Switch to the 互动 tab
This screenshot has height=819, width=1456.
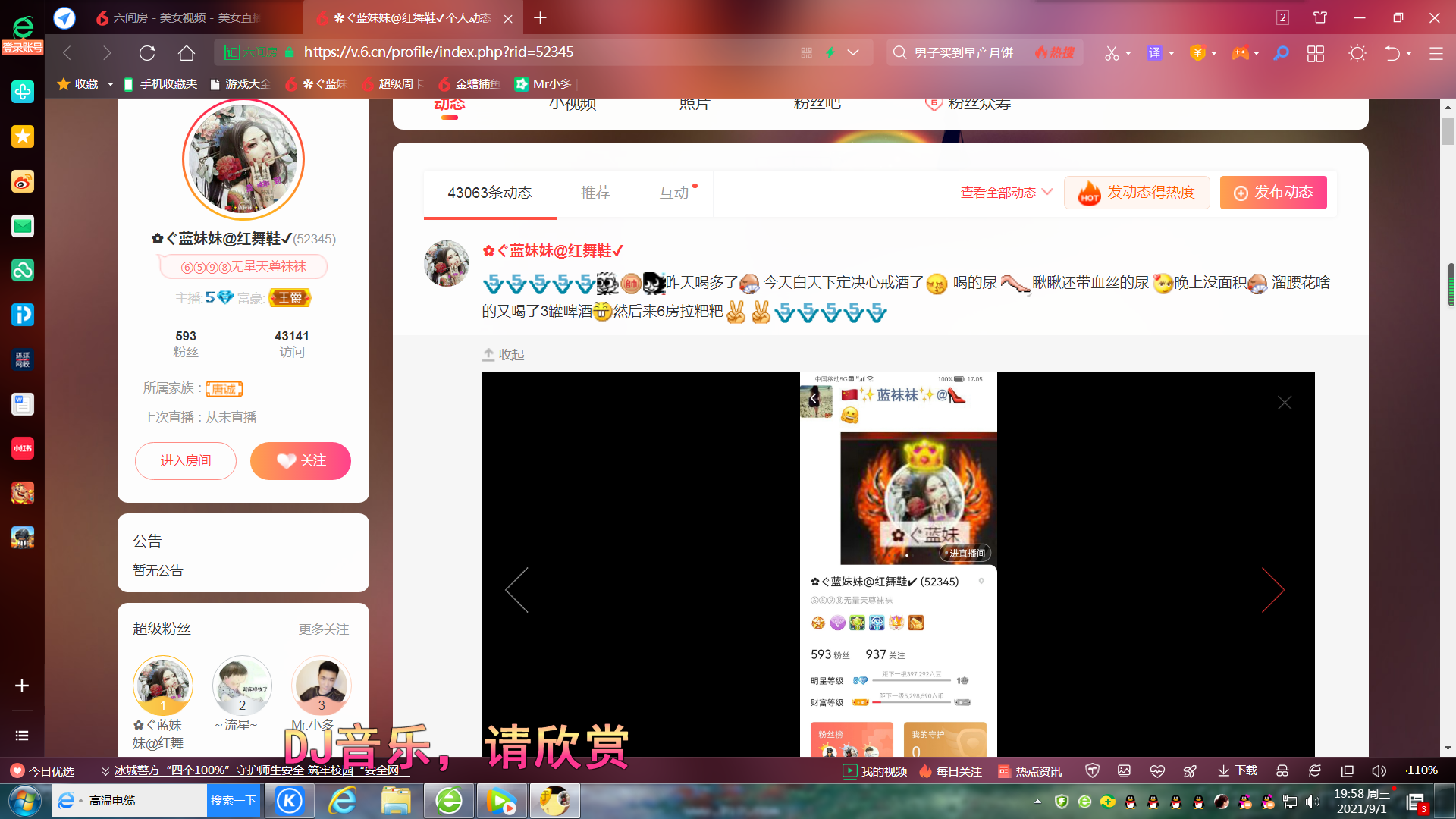click(674, 193)
